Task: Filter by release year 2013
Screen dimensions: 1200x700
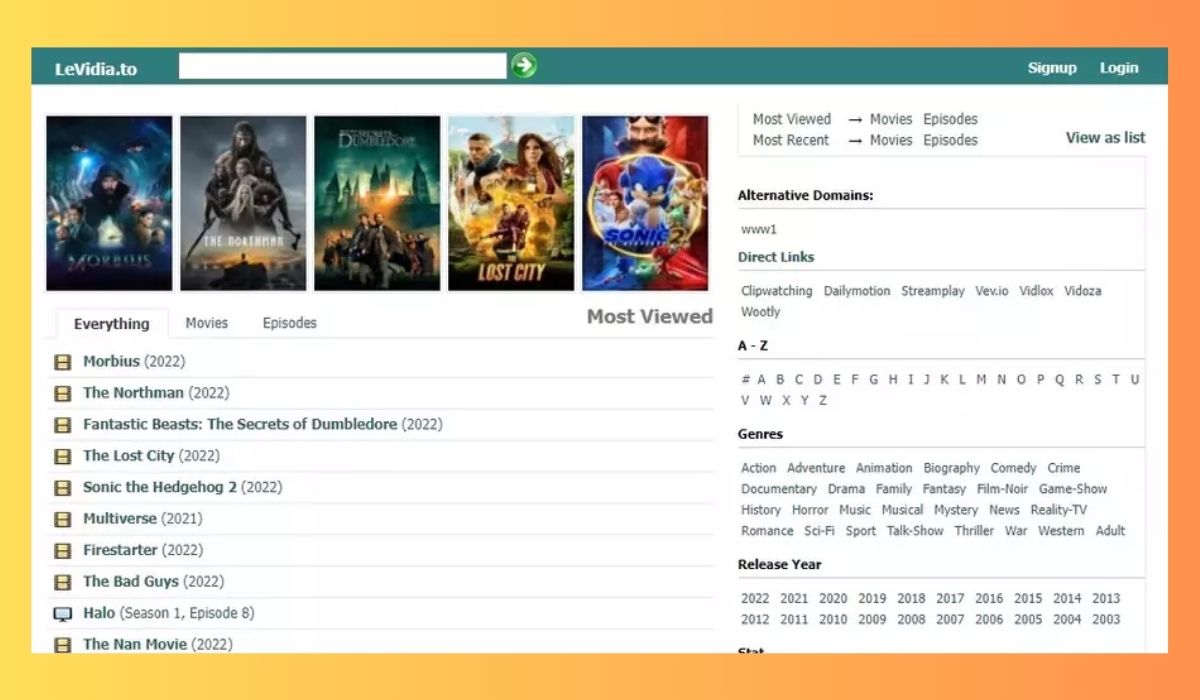Action: [1106, 599]
